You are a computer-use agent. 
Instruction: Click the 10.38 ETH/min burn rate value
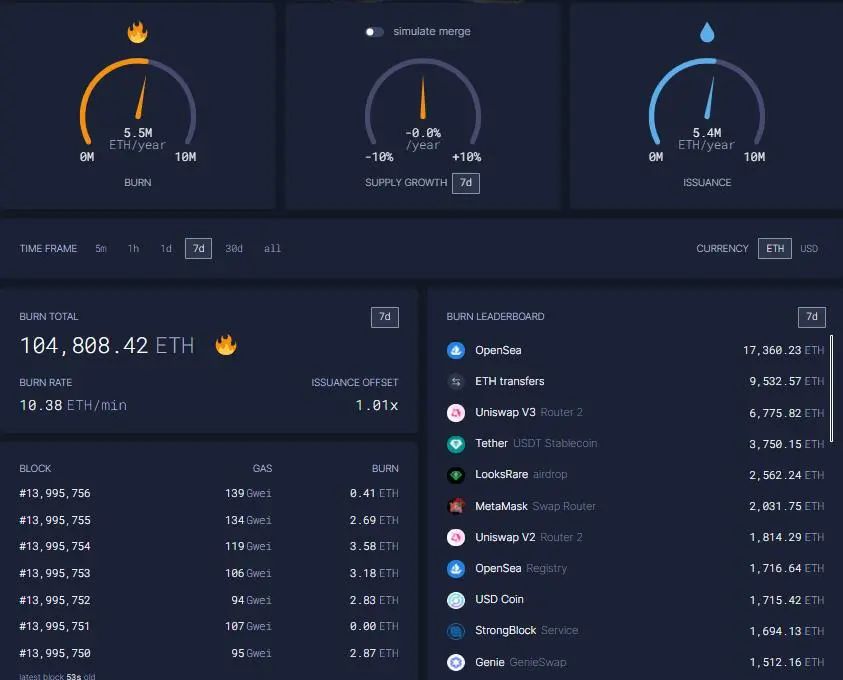click(x=73, y=405)
